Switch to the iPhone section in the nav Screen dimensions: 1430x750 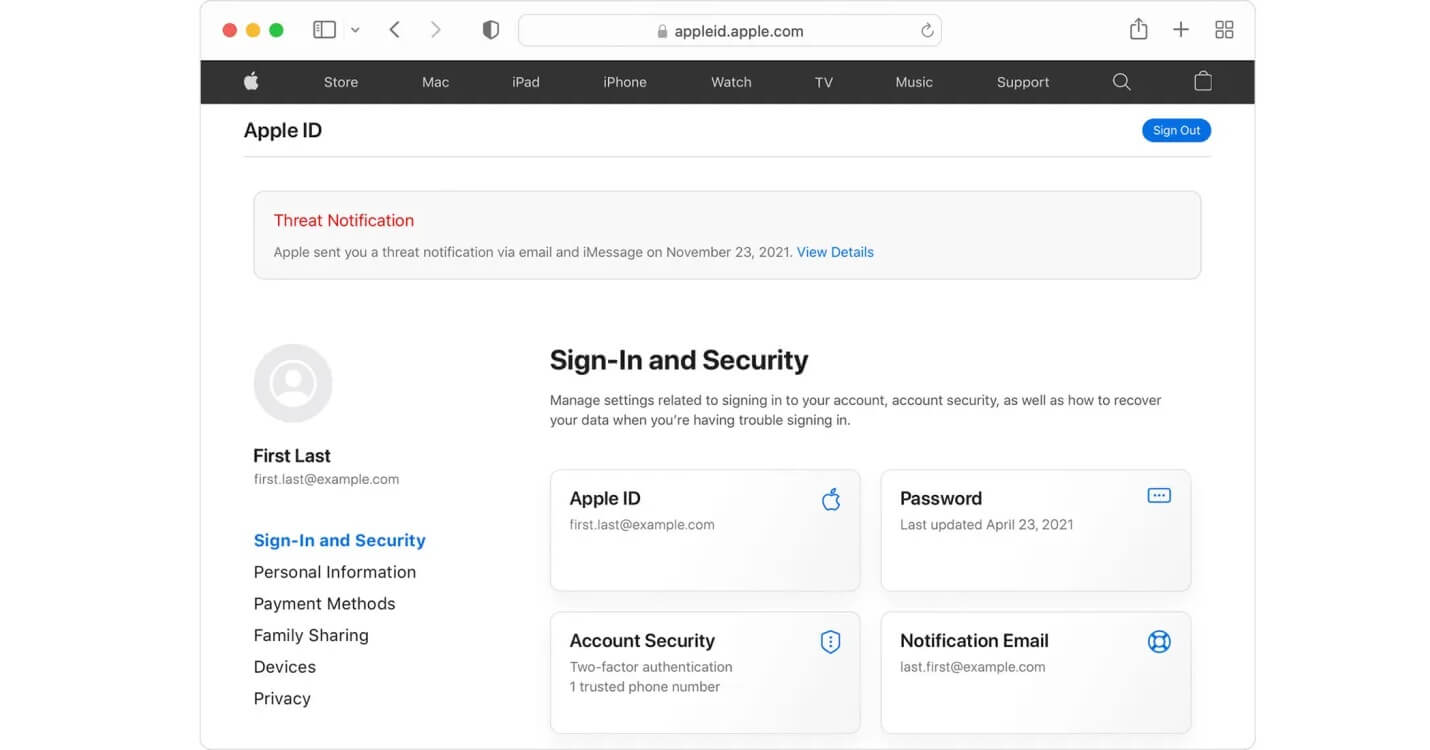(625, 81)
